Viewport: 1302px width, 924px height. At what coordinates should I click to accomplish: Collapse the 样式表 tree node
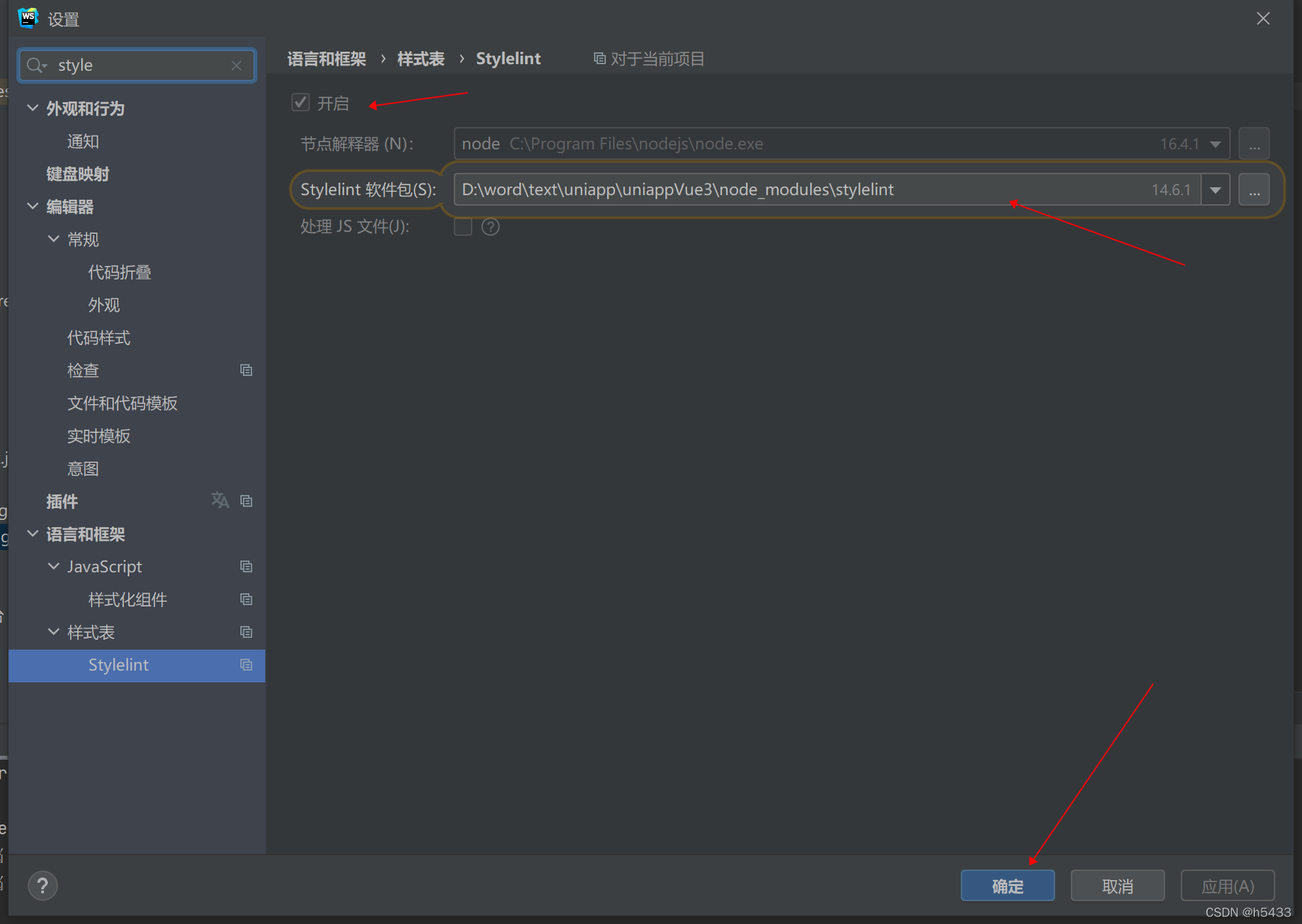[x=54, y=632]
